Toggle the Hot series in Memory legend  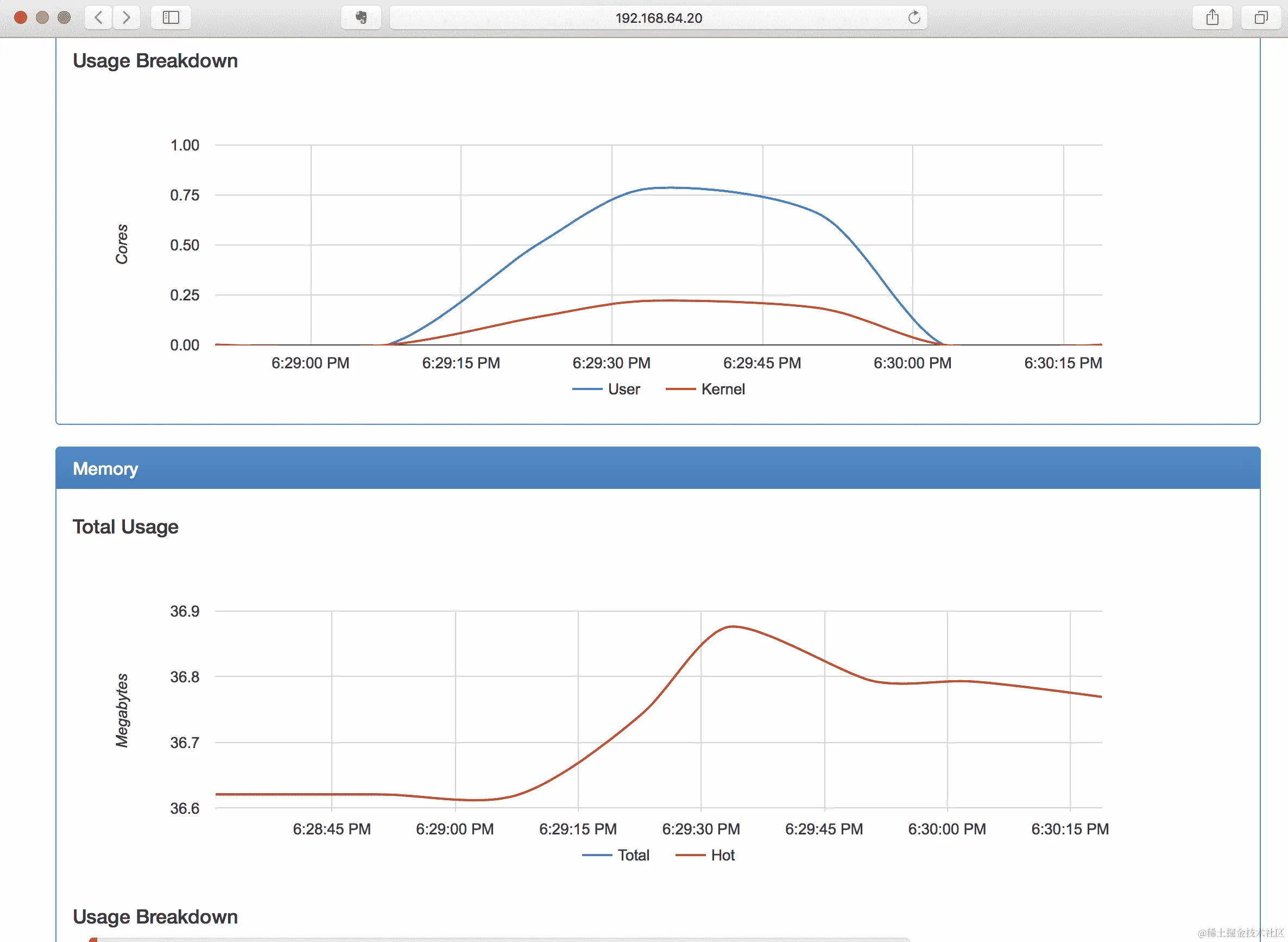[x=722, y=855]
